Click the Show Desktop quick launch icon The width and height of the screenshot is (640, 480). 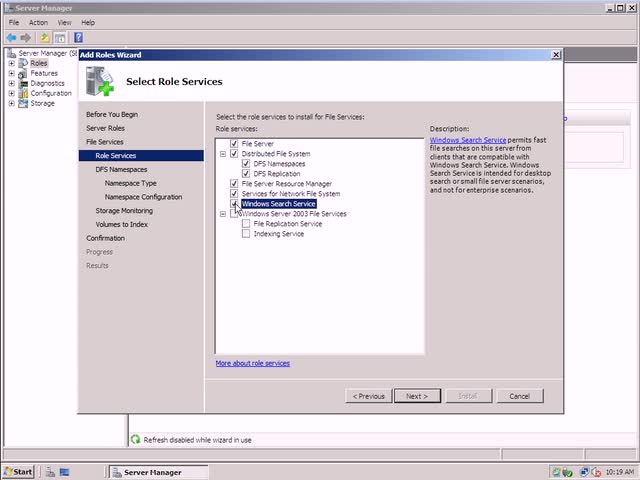click(64, 472)
